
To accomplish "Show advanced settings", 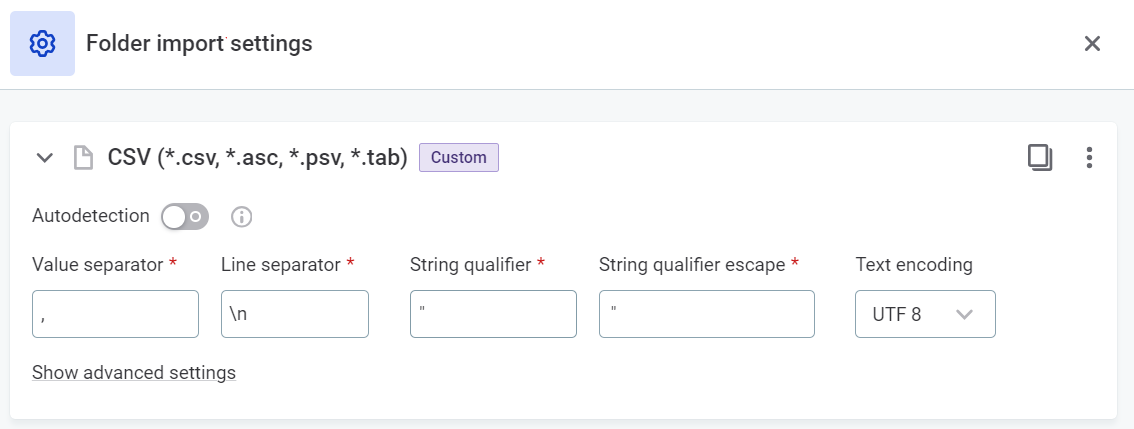I will [134, 373].
